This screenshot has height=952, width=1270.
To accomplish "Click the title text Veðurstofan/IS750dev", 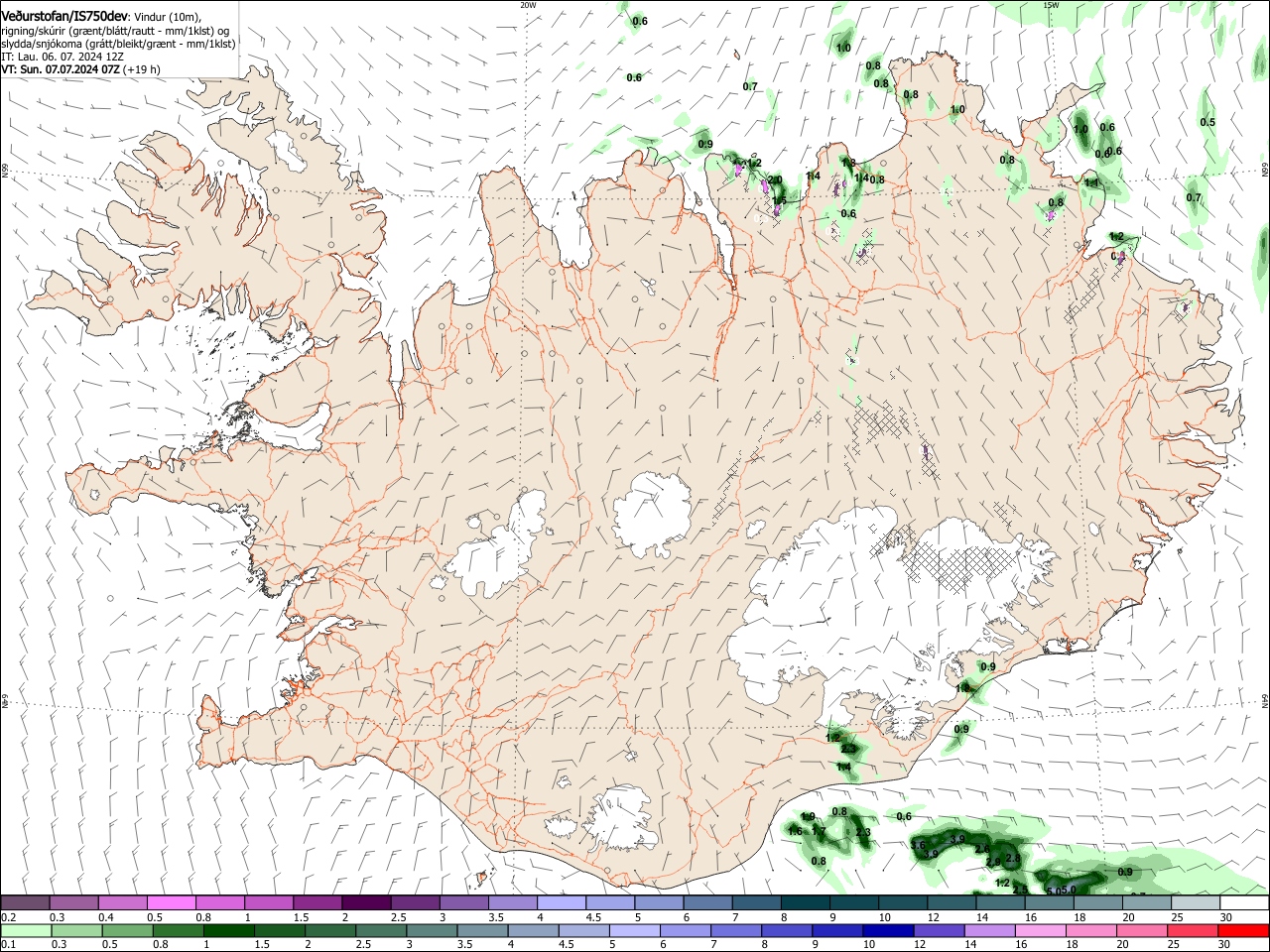I will click(65, 17).
